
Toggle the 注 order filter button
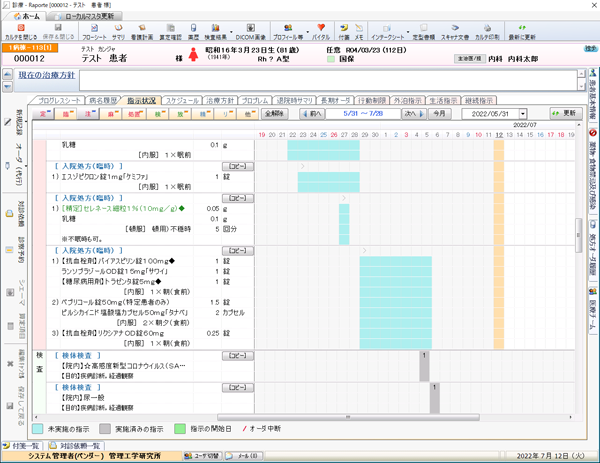point(88,114)
